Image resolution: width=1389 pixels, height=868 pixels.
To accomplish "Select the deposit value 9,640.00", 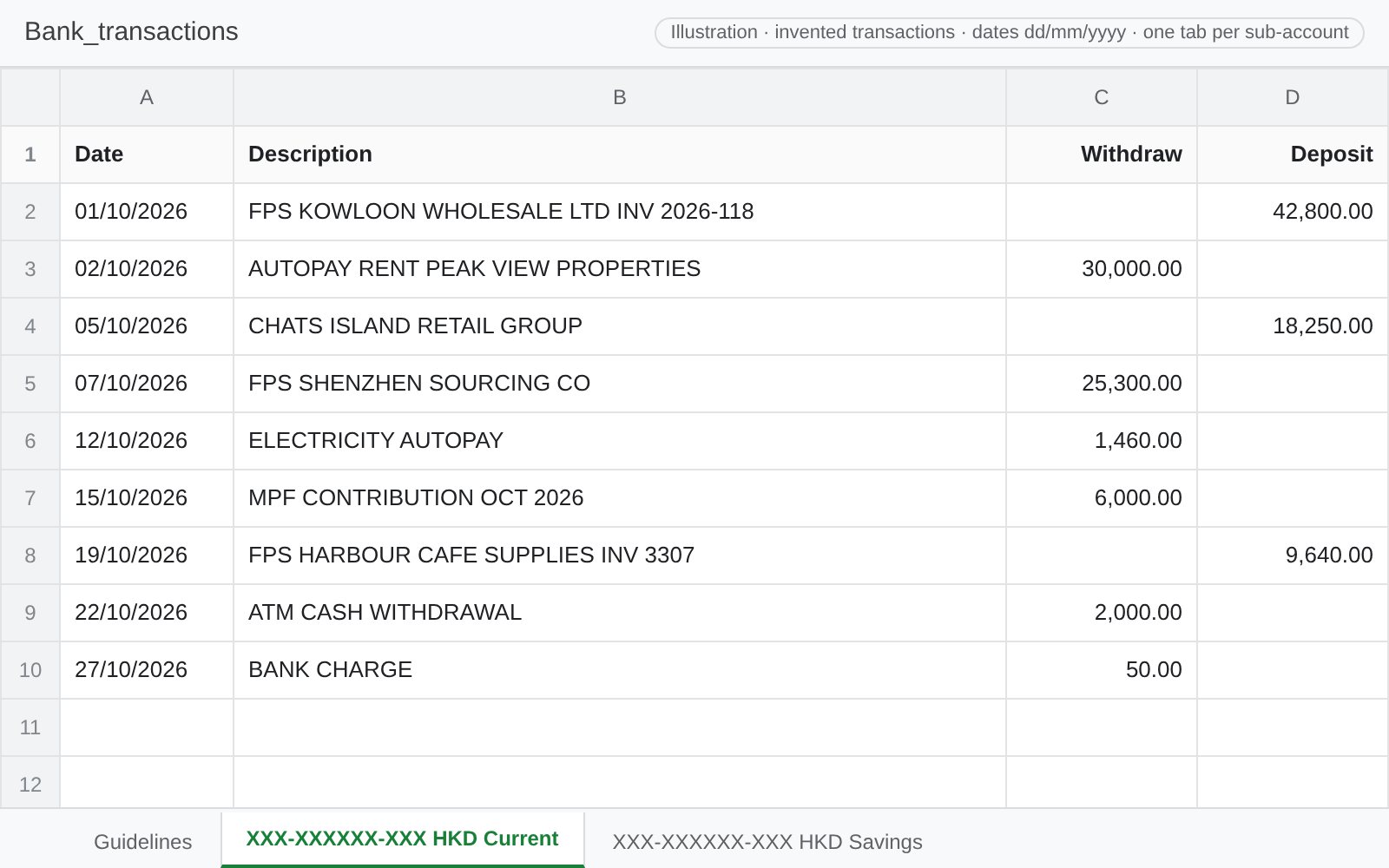I will 1293,556.
